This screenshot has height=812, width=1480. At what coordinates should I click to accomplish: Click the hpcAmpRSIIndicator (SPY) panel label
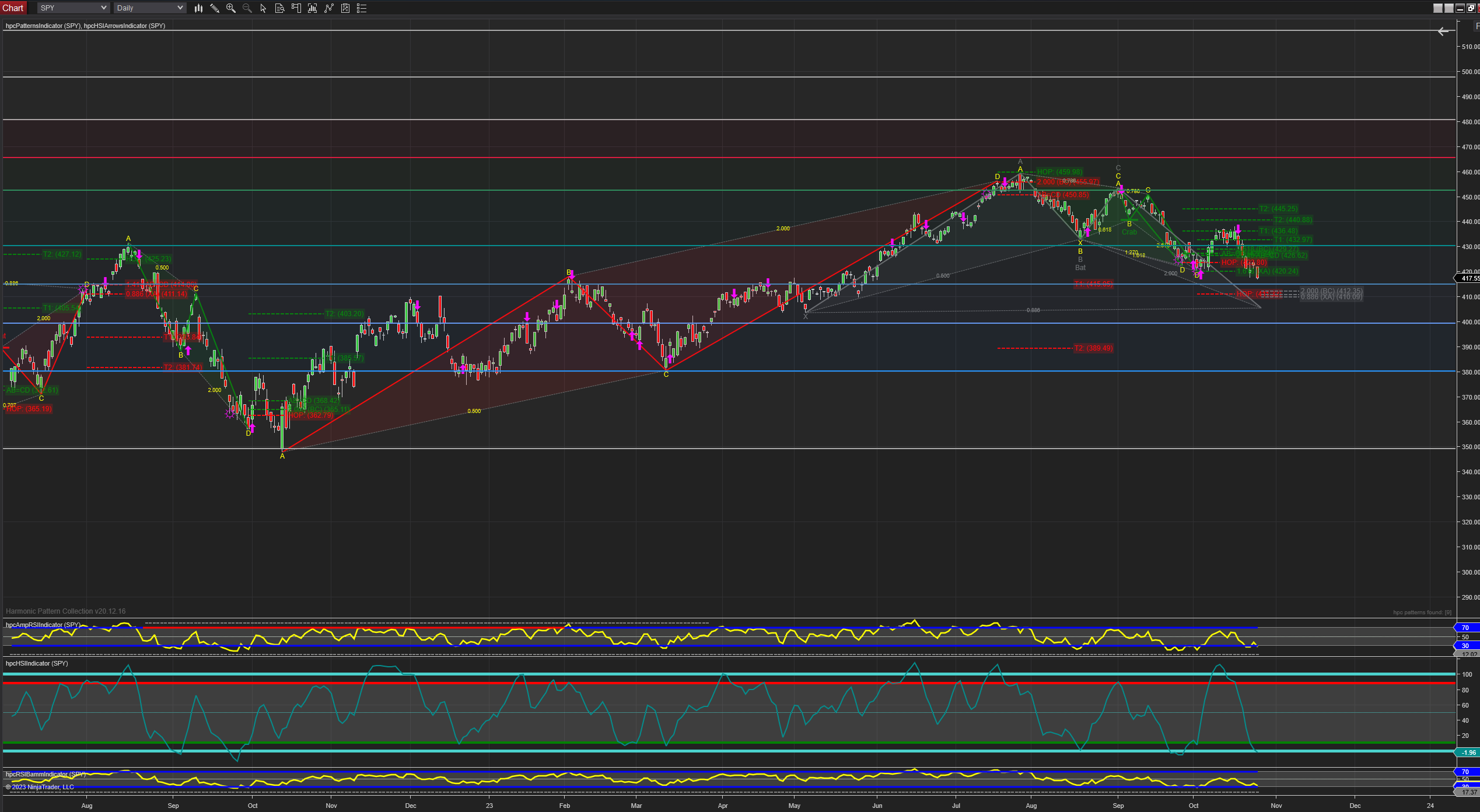tap(43, 625)
